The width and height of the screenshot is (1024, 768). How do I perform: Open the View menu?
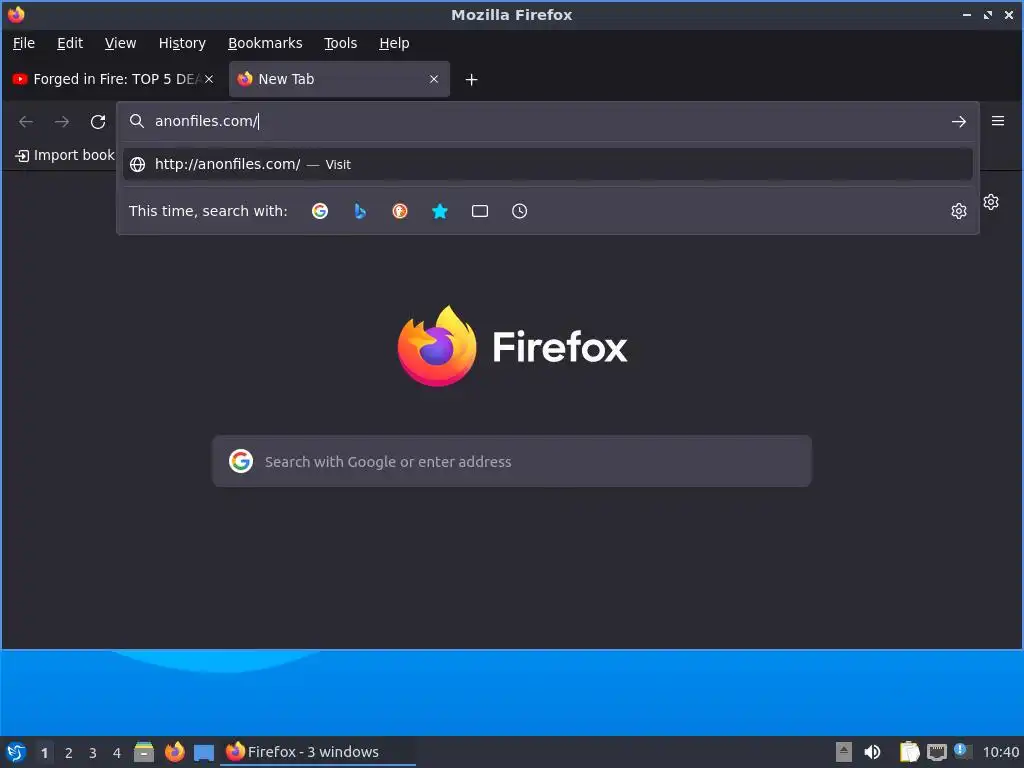tap(120, 43)
